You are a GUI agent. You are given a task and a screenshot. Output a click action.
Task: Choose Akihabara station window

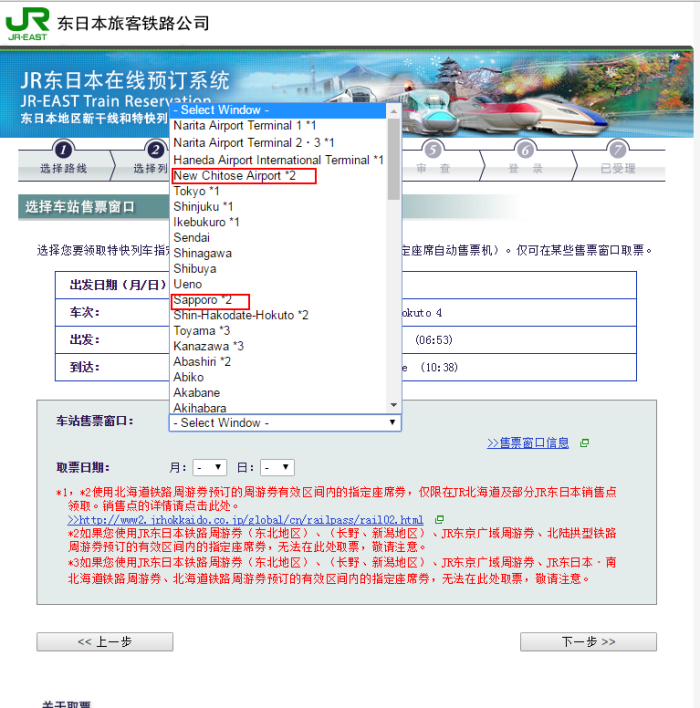278,408
